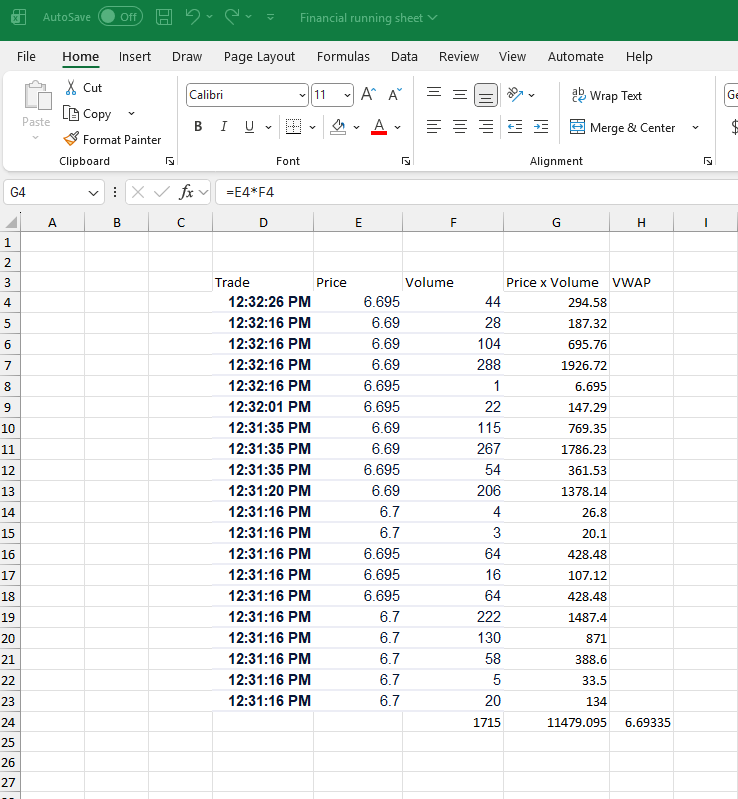Screen dimensions: 738x799
Task: Click the Cut scissors icon
Action: 71,88
